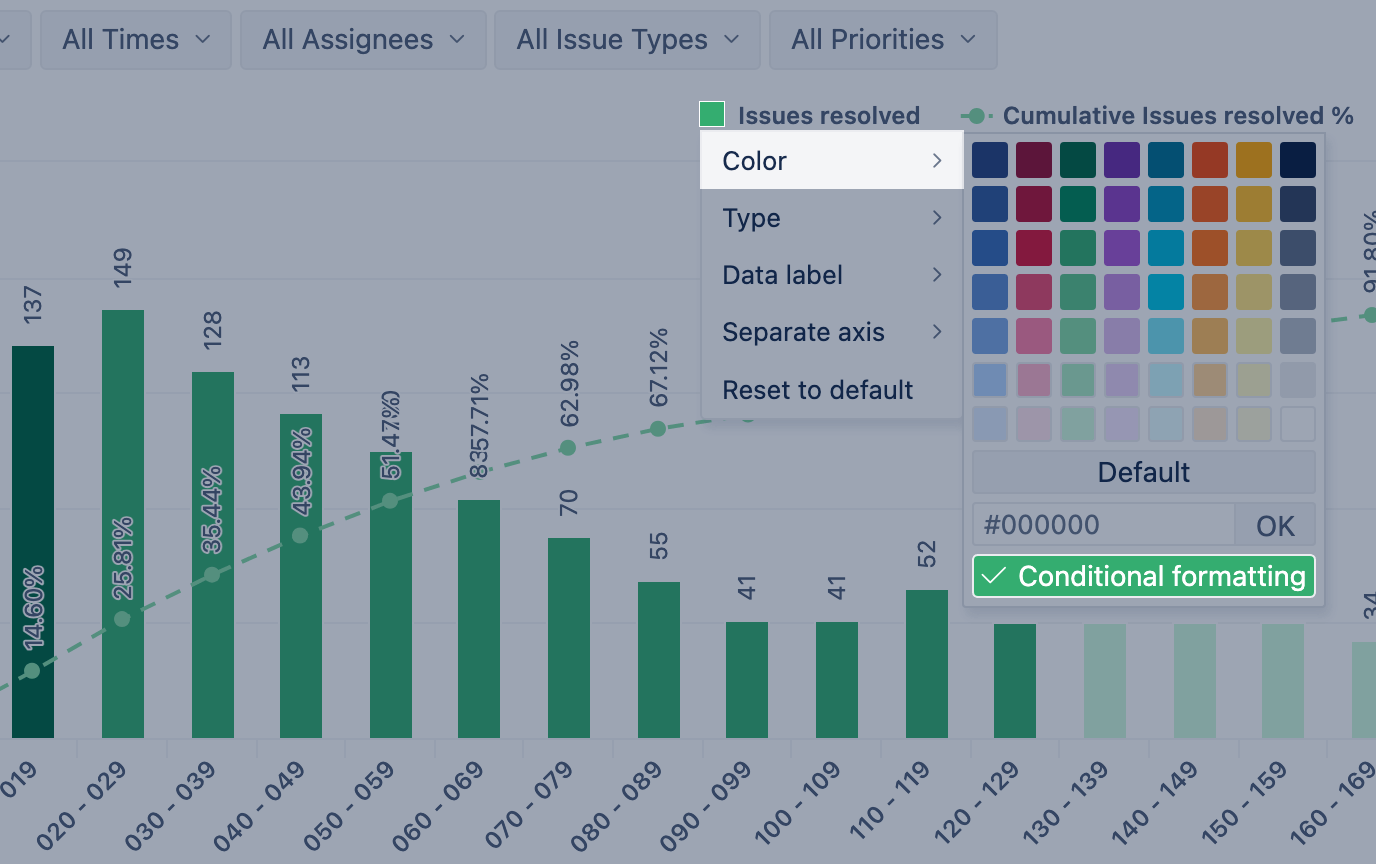The width and height of the screenshot is (1376, 864).
Task: Pick the top-row orange-red swatch
Action: (1210, 160)
